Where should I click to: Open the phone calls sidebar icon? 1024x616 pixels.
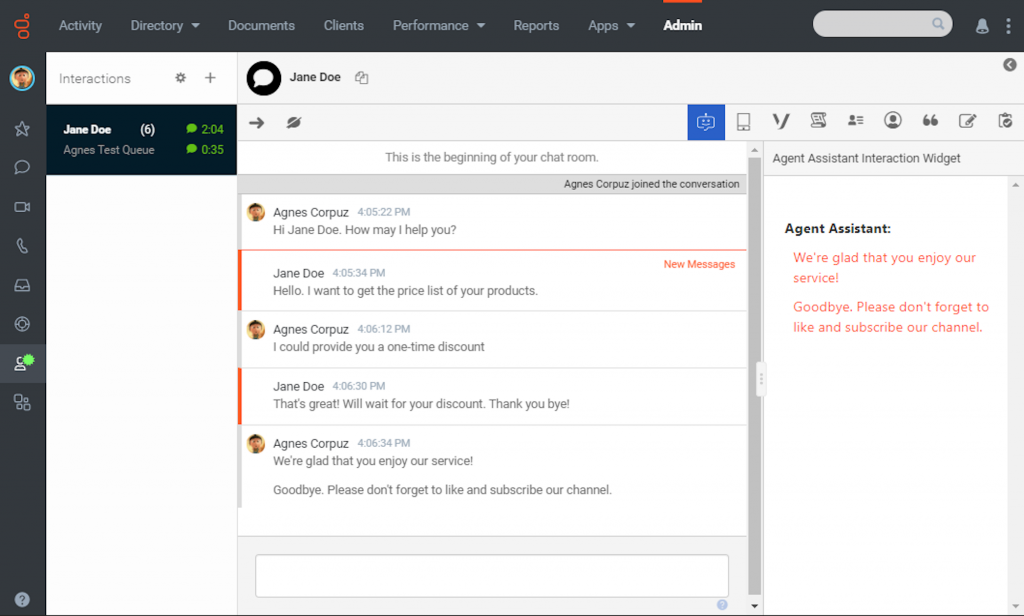22,246
